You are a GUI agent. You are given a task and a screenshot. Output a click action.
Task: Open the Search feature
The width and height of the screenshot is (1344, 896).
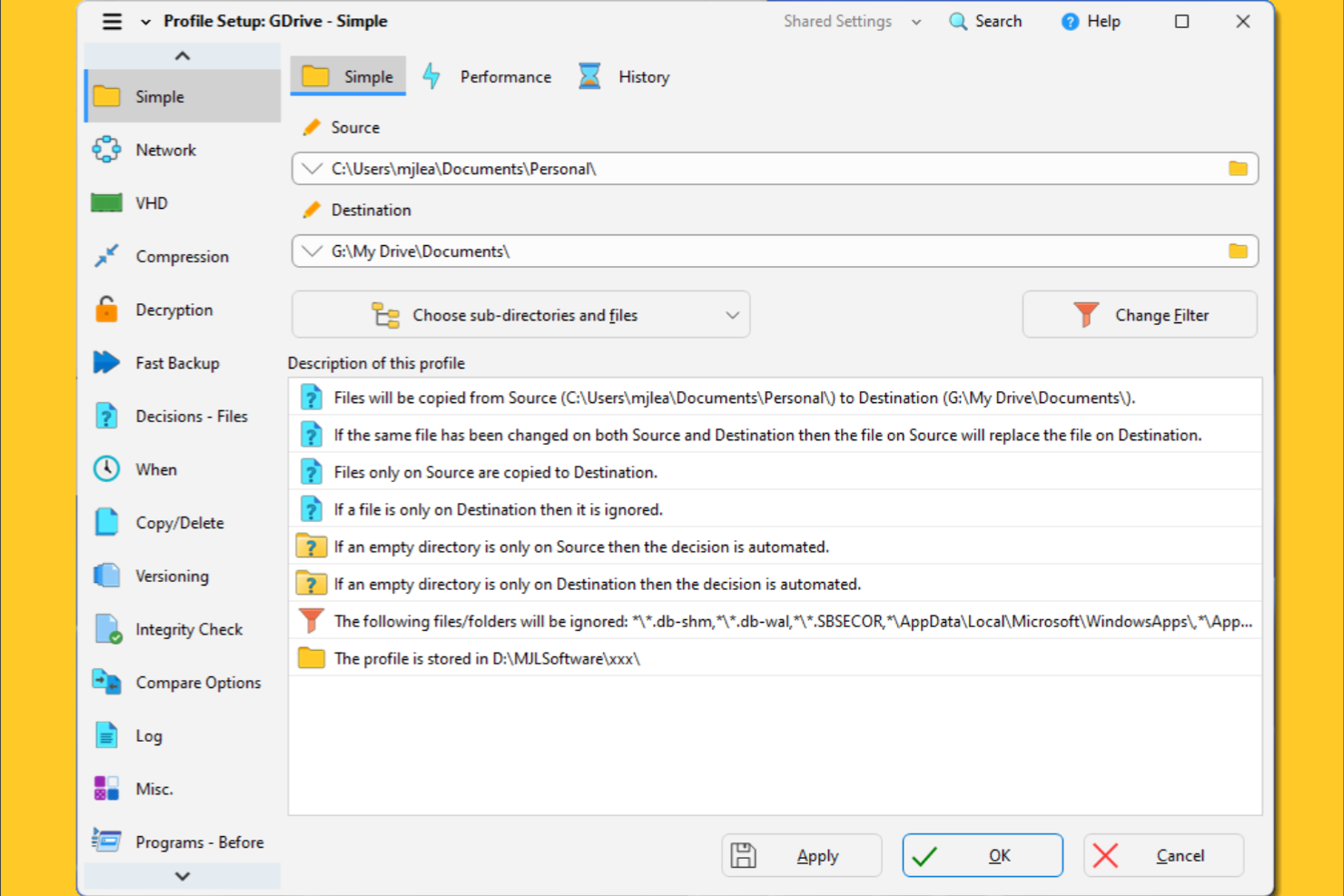tap(985, 21)
